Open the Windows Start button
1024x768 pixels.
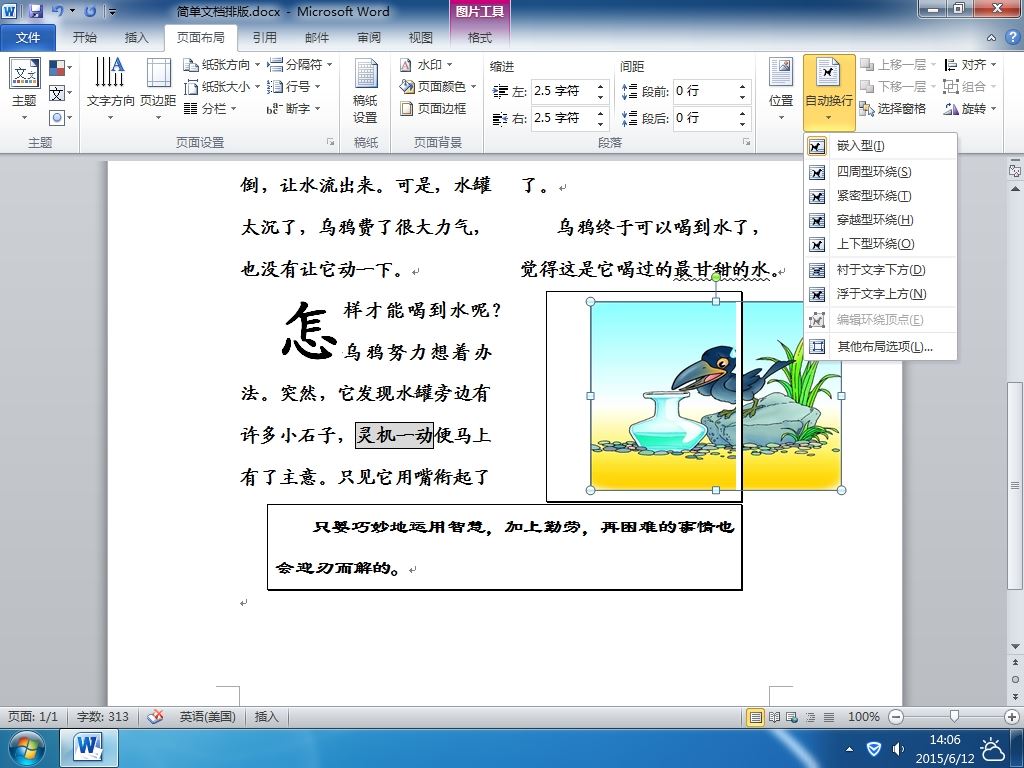click(26, 748)
